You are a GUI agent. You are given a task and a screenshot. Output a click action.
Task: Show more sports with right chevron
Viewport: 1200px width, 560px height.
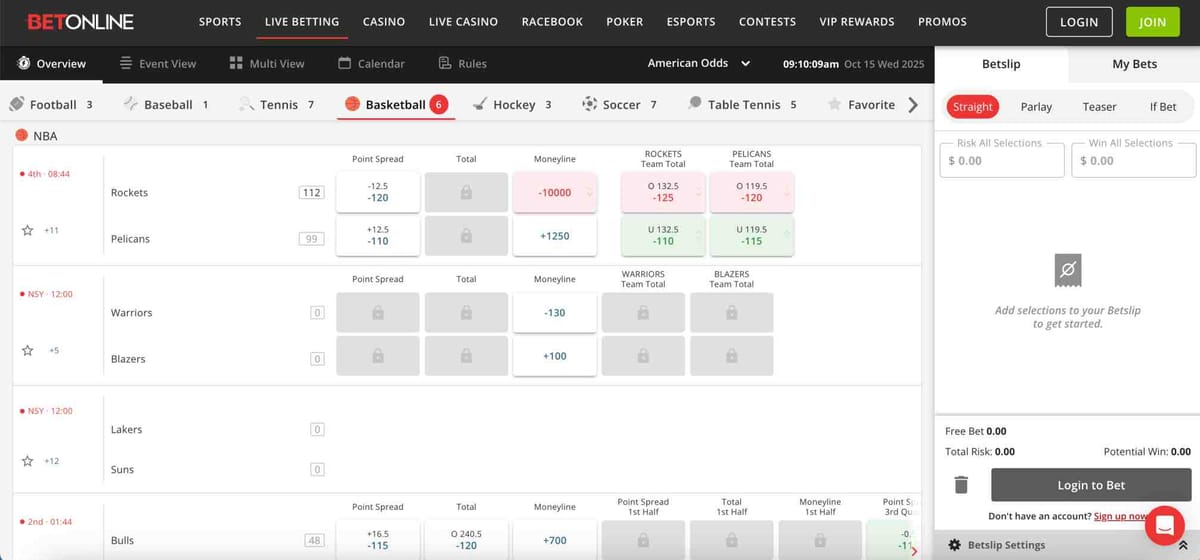pyautogui.click(x=912, y=104)
